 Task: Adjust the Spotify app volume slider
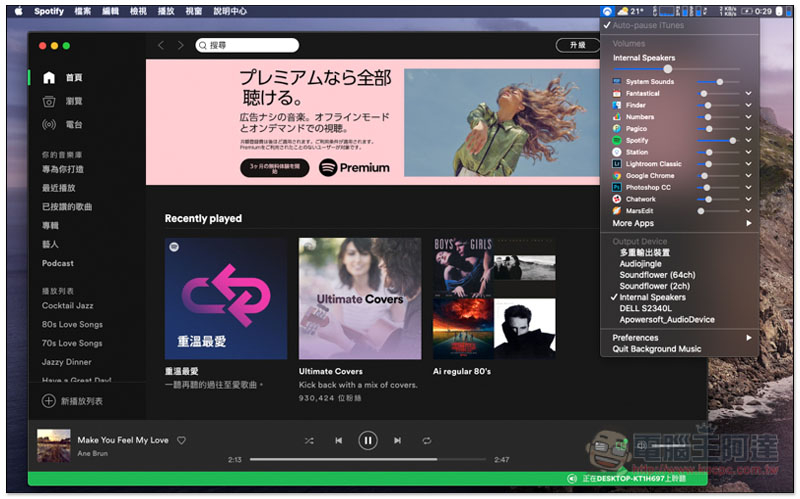tap(718, 140)
